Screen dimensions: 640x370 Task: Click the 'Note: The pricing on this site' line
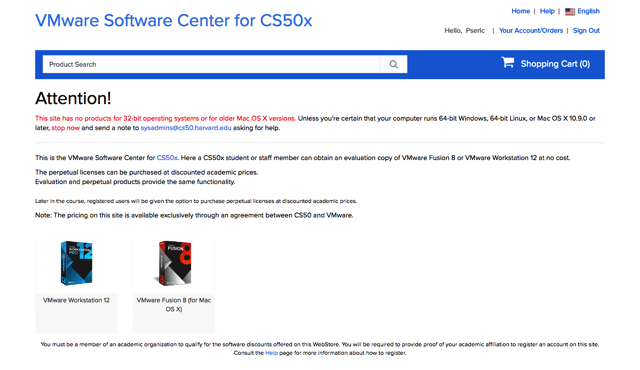[x=194, y=215]
